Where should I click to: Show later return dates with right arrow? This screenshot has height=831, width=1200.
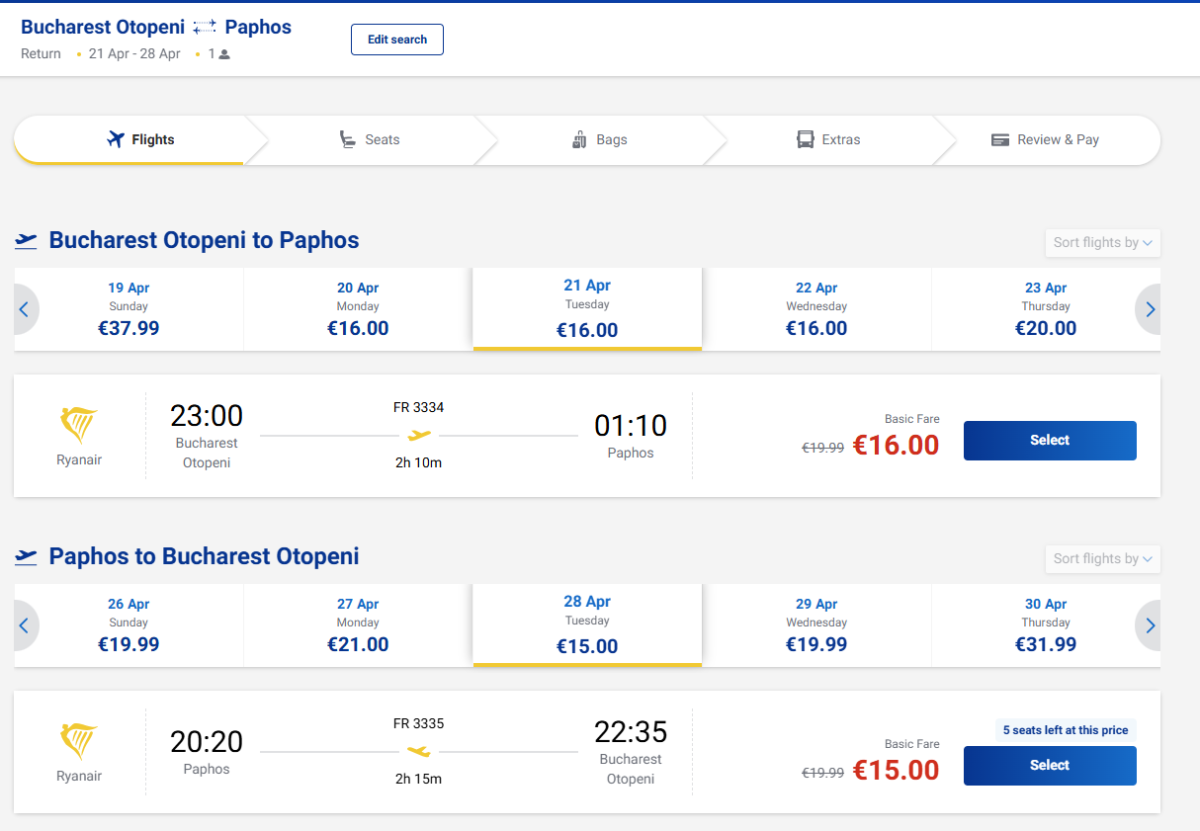(1150, 626)
